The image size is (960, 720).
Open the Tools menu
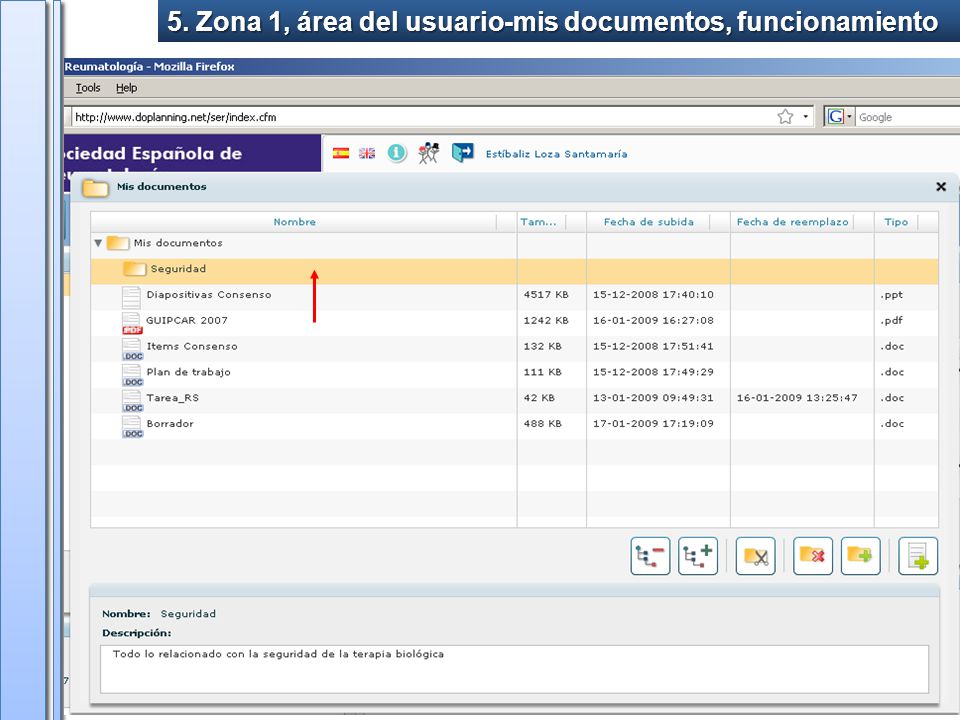(88, 88)
